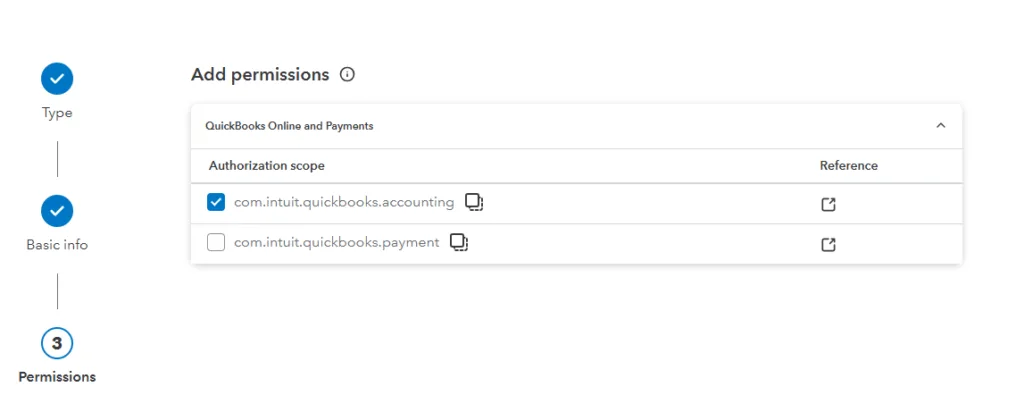The height and width of the screenshot is (412, 1024).
Task: Click the Add permissions heading
Action: (260, 74)
